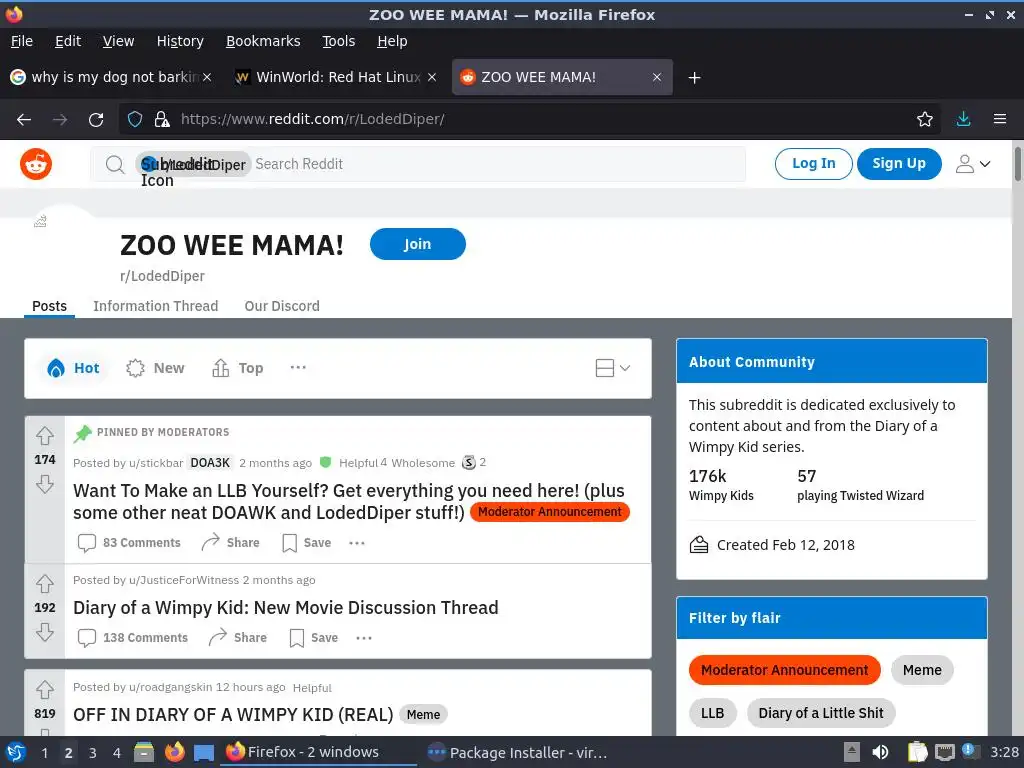Upvote the pinned LLB moderator post

pyautogui.click(x=44, y=435)
